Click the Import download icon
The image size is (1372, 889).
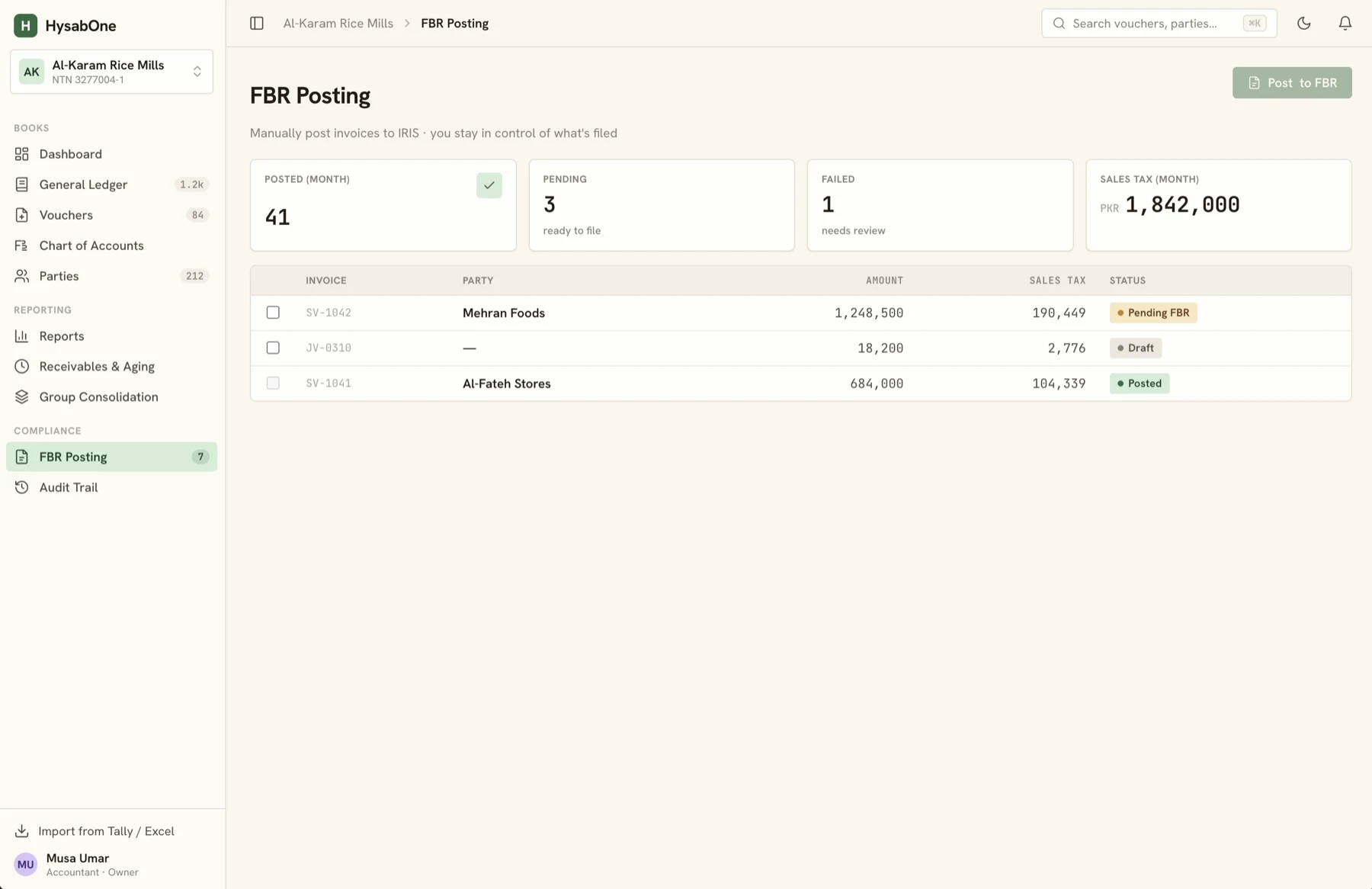[22, 831]
